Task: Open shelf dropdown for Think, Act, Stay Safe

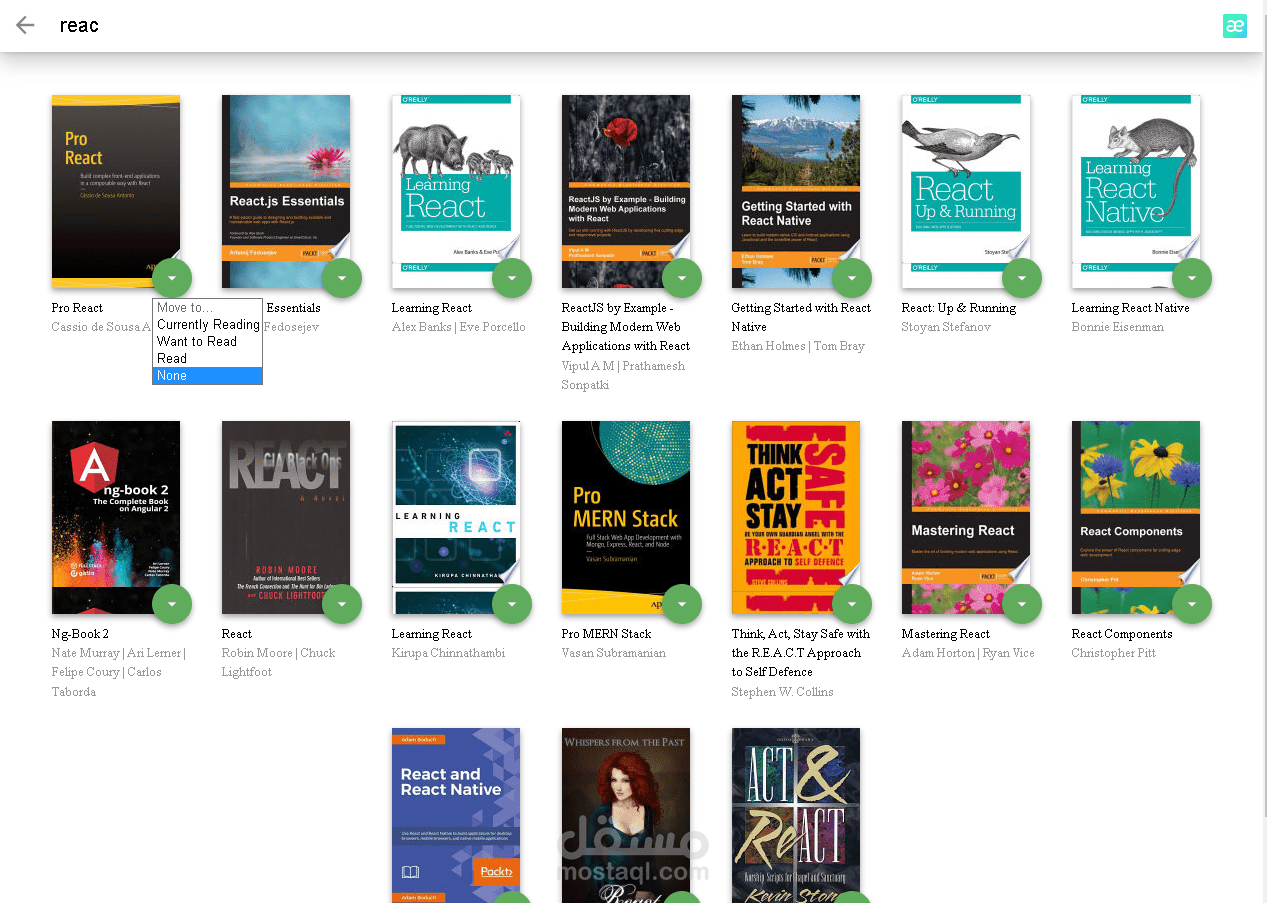Action: coord(852,604)
